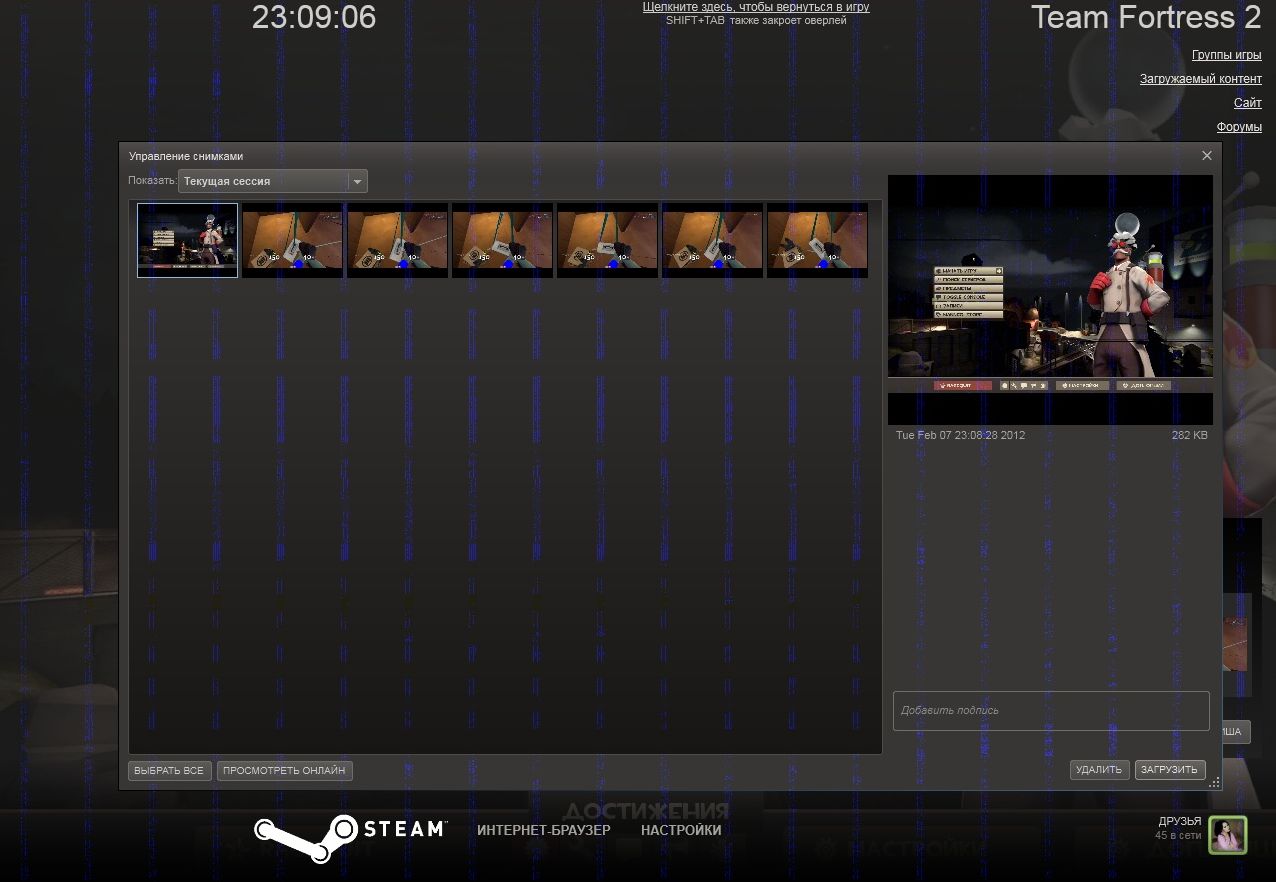Image resolution: width=1276 pixels, height=882 pixels.
Task: Open the Сайт link
Action: tap(1248, 103)
